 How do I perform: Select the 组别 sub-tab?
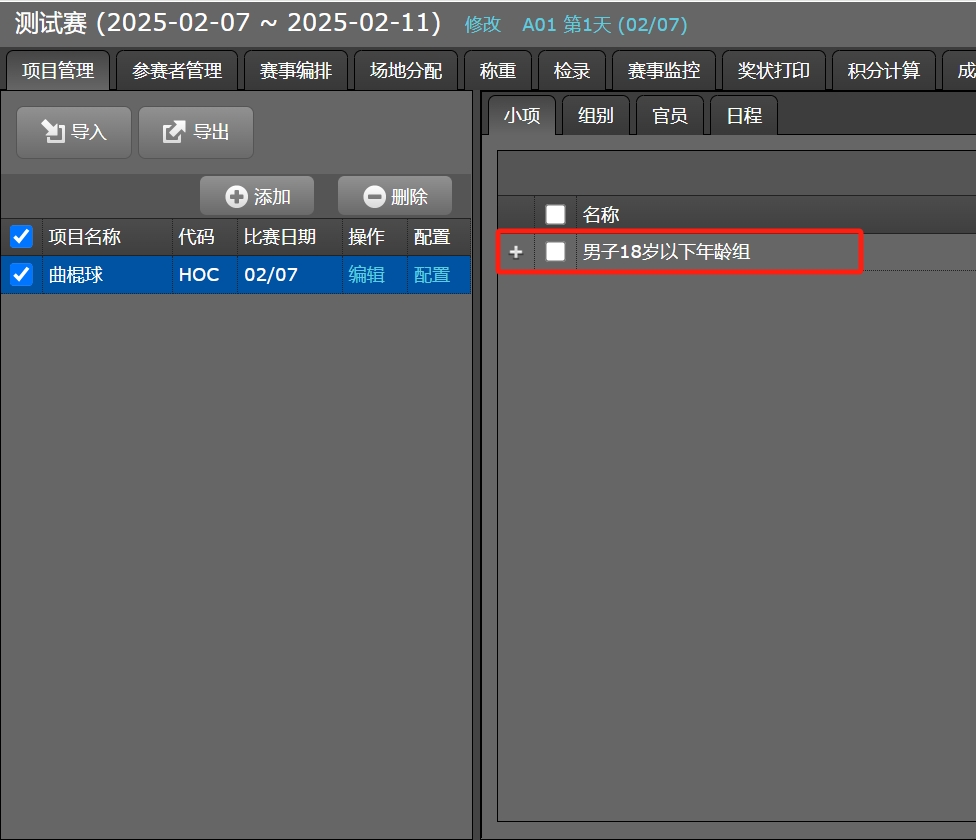[x=595, y=116]
